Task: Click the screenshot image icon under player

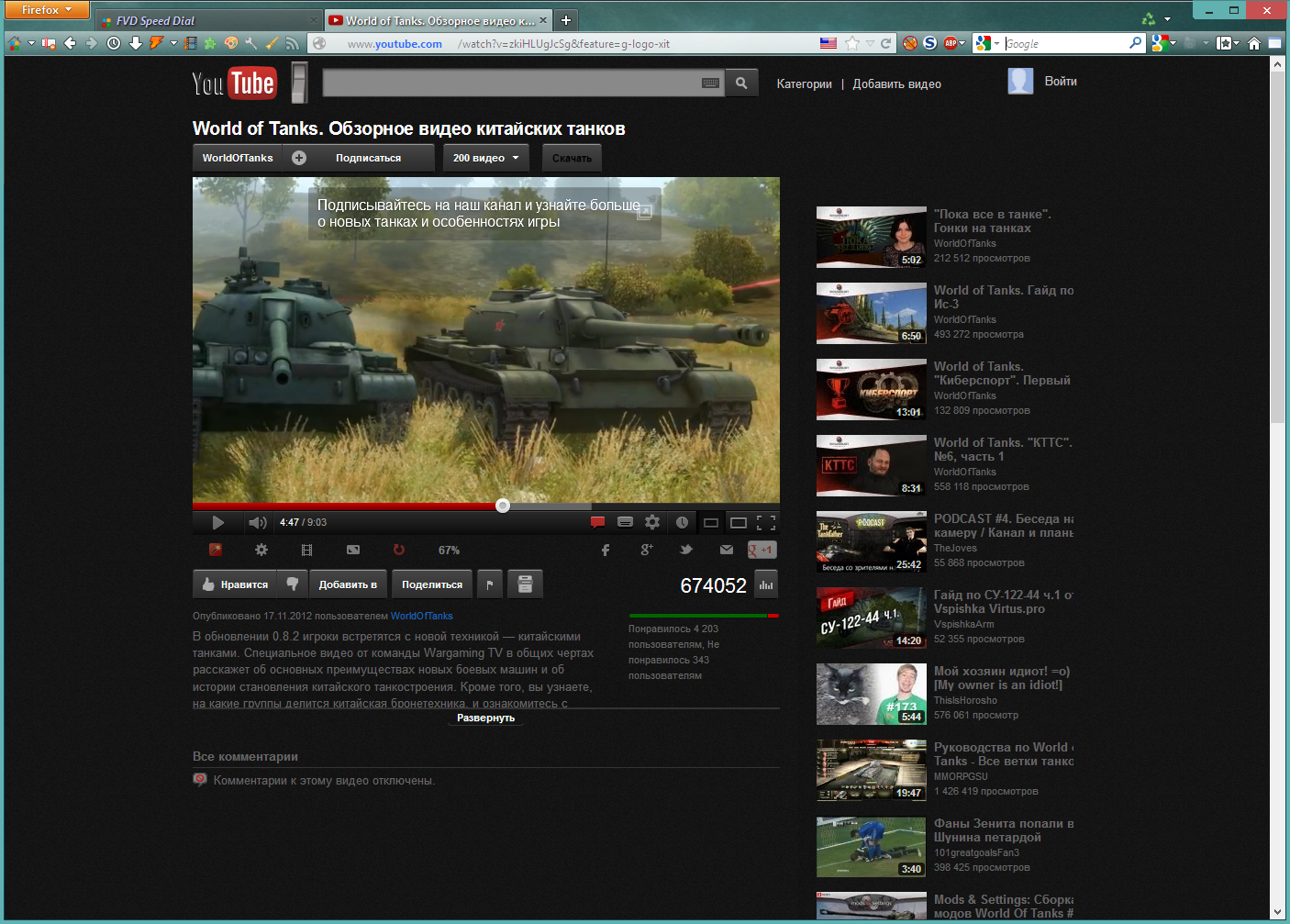Action: pos(352,550)
